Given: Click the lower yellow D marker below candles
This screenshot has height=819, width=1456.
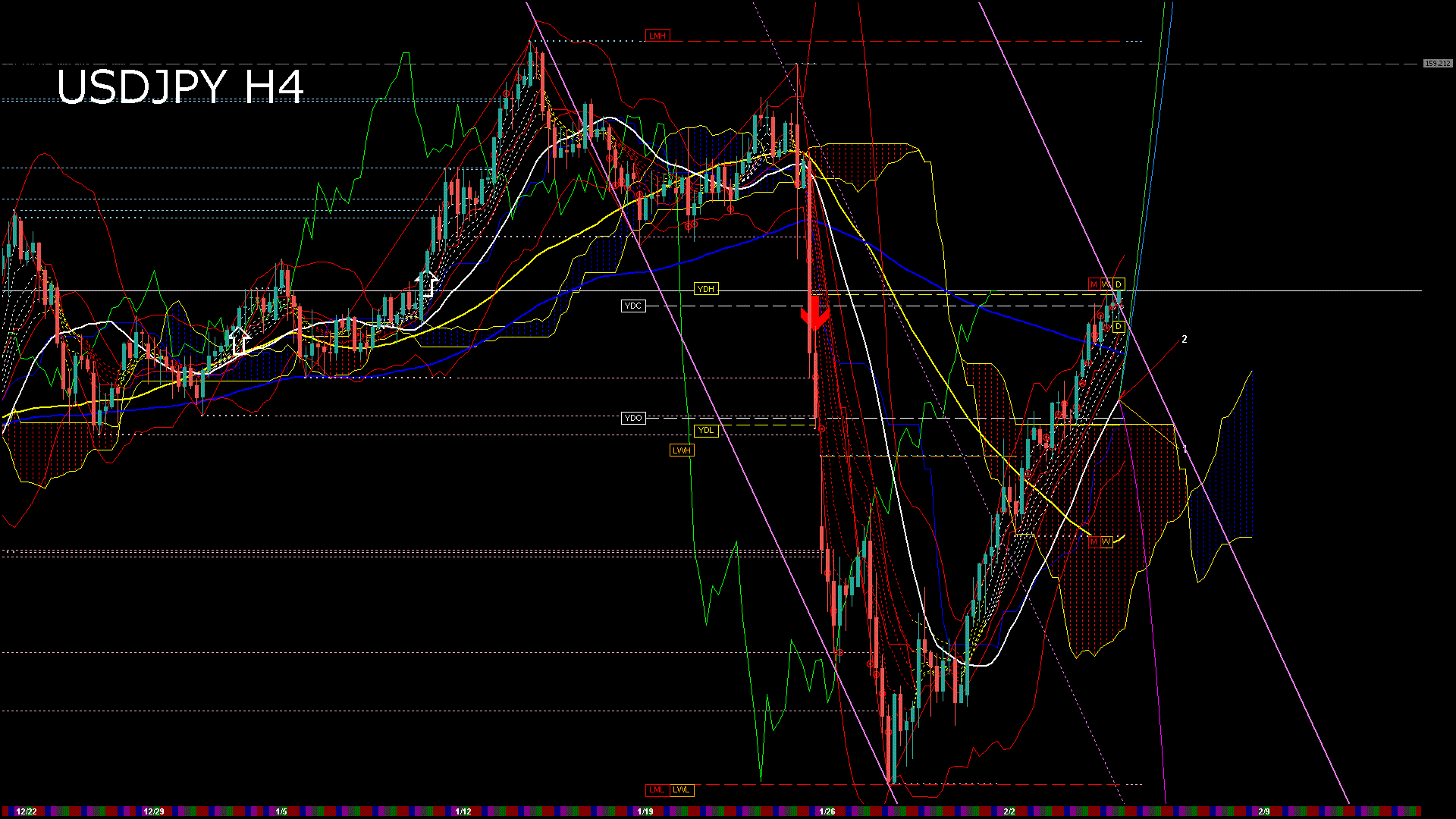Looking at the screenshot, I should click(1118, 326).
